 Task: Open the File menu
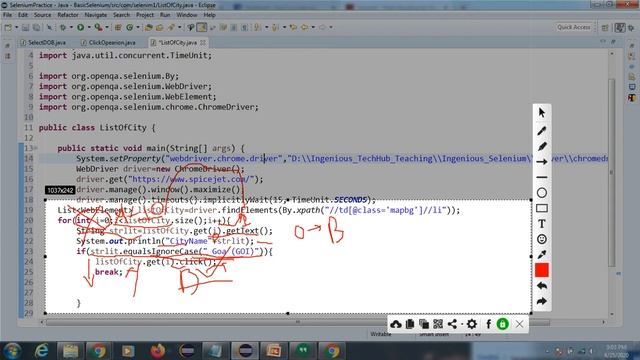7,15
